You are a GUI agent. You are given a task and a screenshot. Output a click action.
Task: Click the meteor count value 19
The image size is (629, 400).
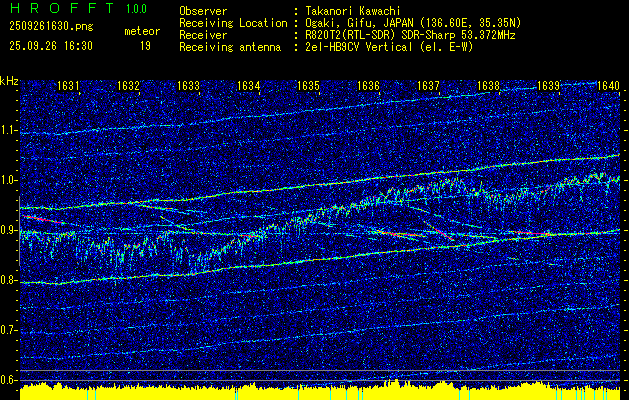(x=145, y=46)
